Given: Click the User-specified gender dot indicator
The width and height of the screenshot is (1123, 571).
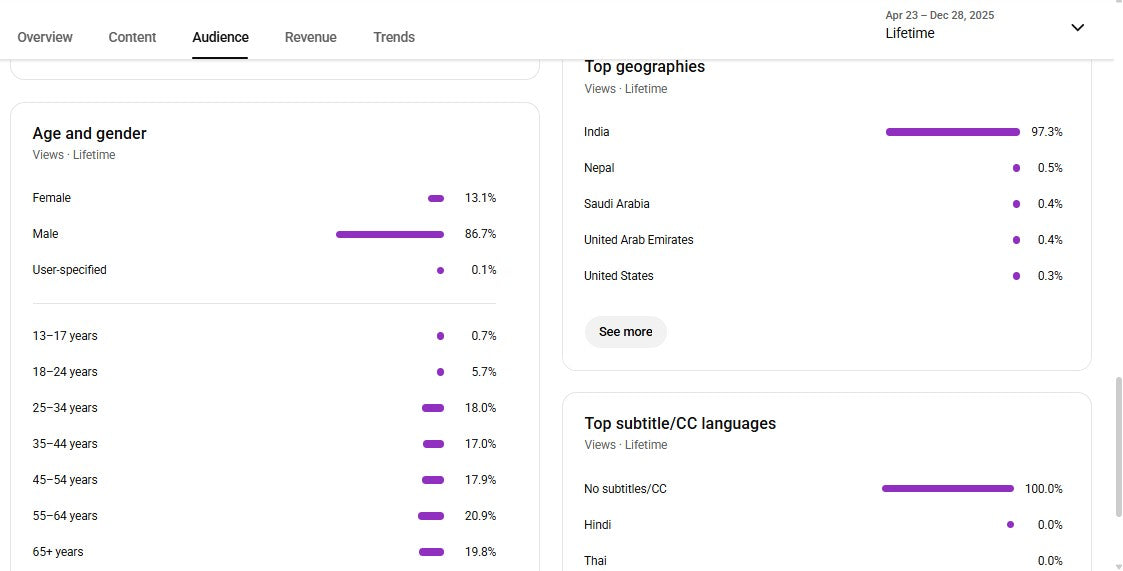Looking at the screenshot, I should pos(440,270).
